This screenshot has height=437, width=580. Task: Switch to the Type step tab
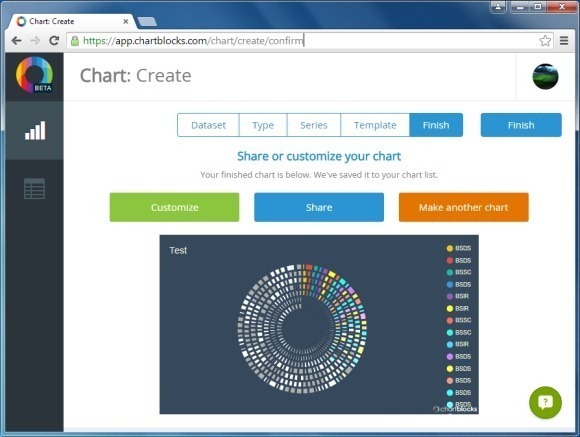point(263,125)
